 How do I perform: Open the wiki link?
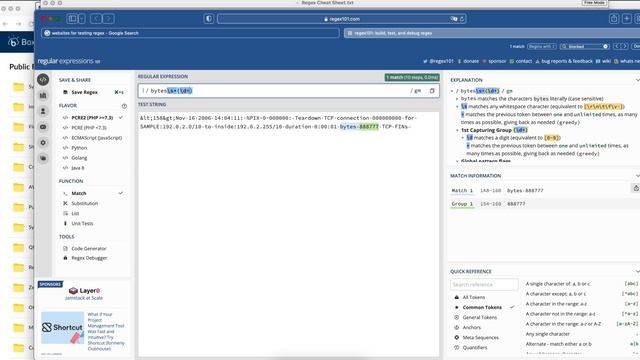coord(603,61)
